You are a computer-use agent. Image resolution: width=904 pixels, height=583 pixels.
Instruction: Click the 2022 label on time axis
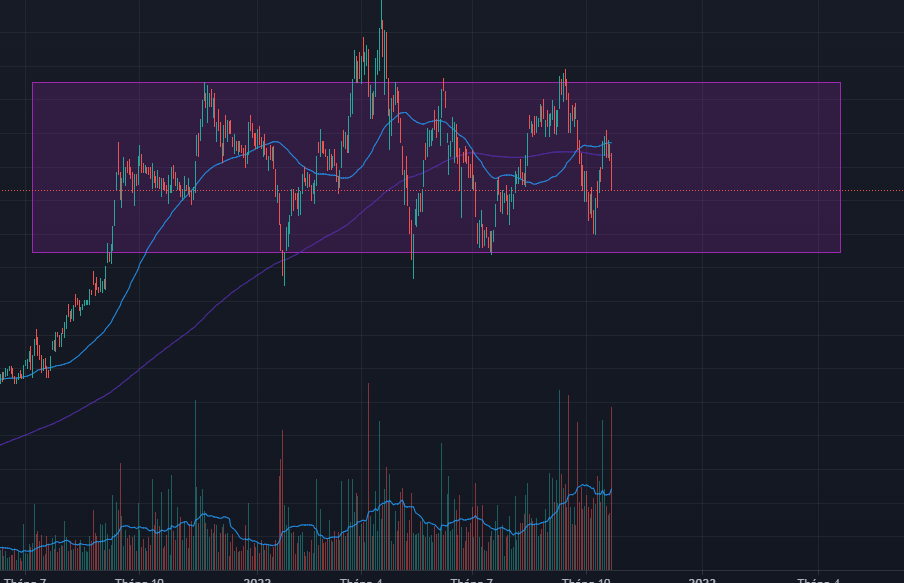tap(257, 579)
